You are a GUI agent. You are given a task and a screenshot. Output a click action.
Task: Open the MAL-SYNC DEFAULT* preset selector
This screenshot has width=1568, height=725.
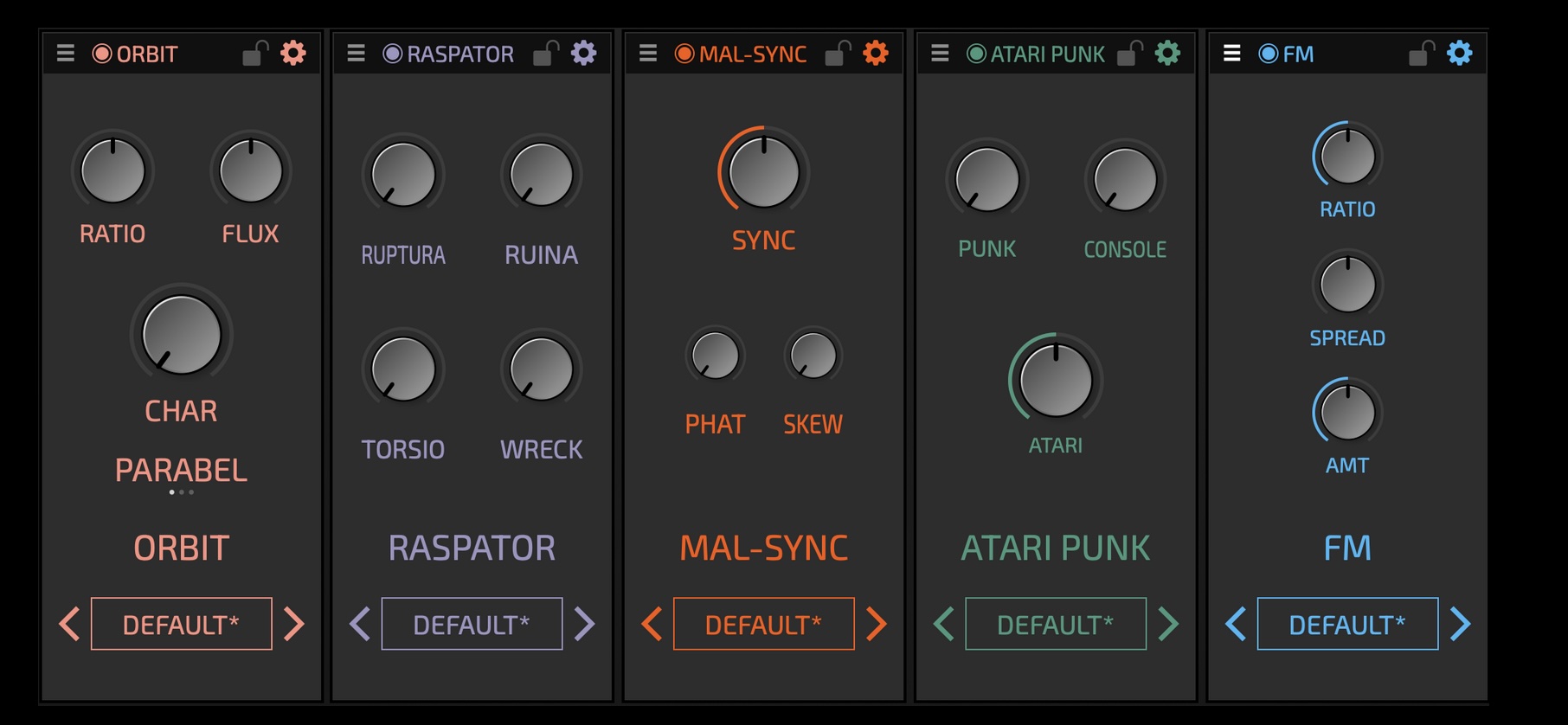click(x=764, y=624)
